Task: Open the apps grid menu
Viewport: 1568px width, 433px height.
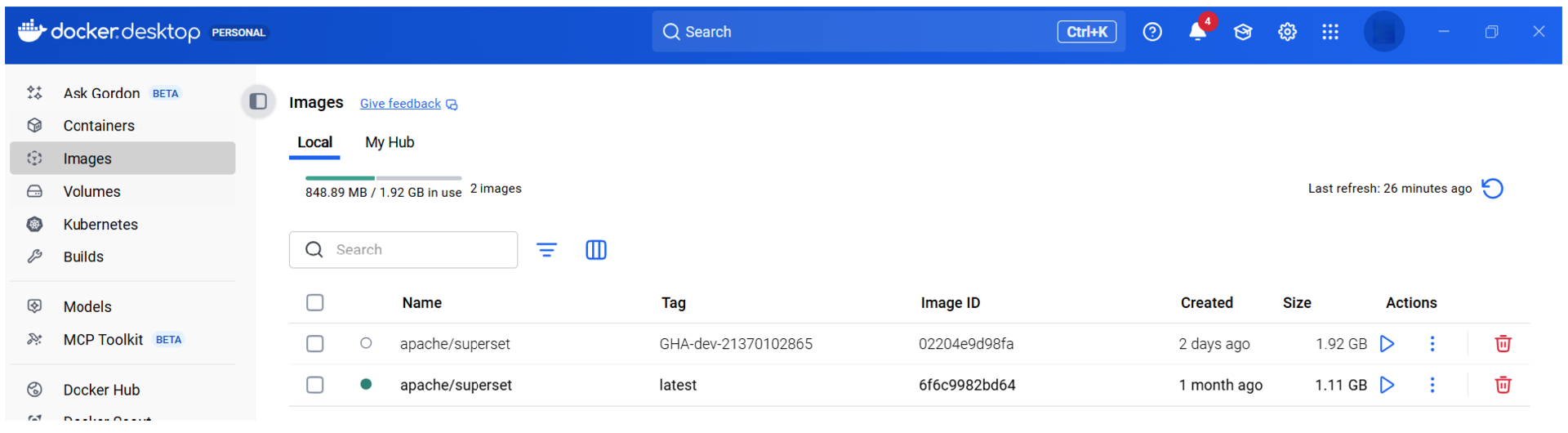Action: pos(1330,32)
